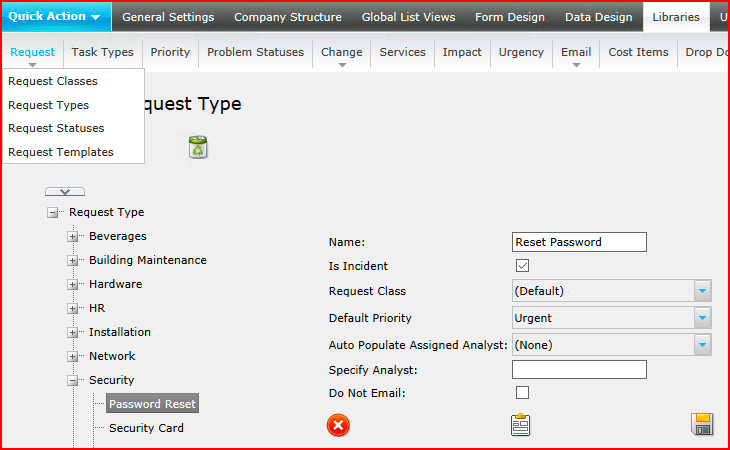Open the Problem Statuses tab

[256, 52]
